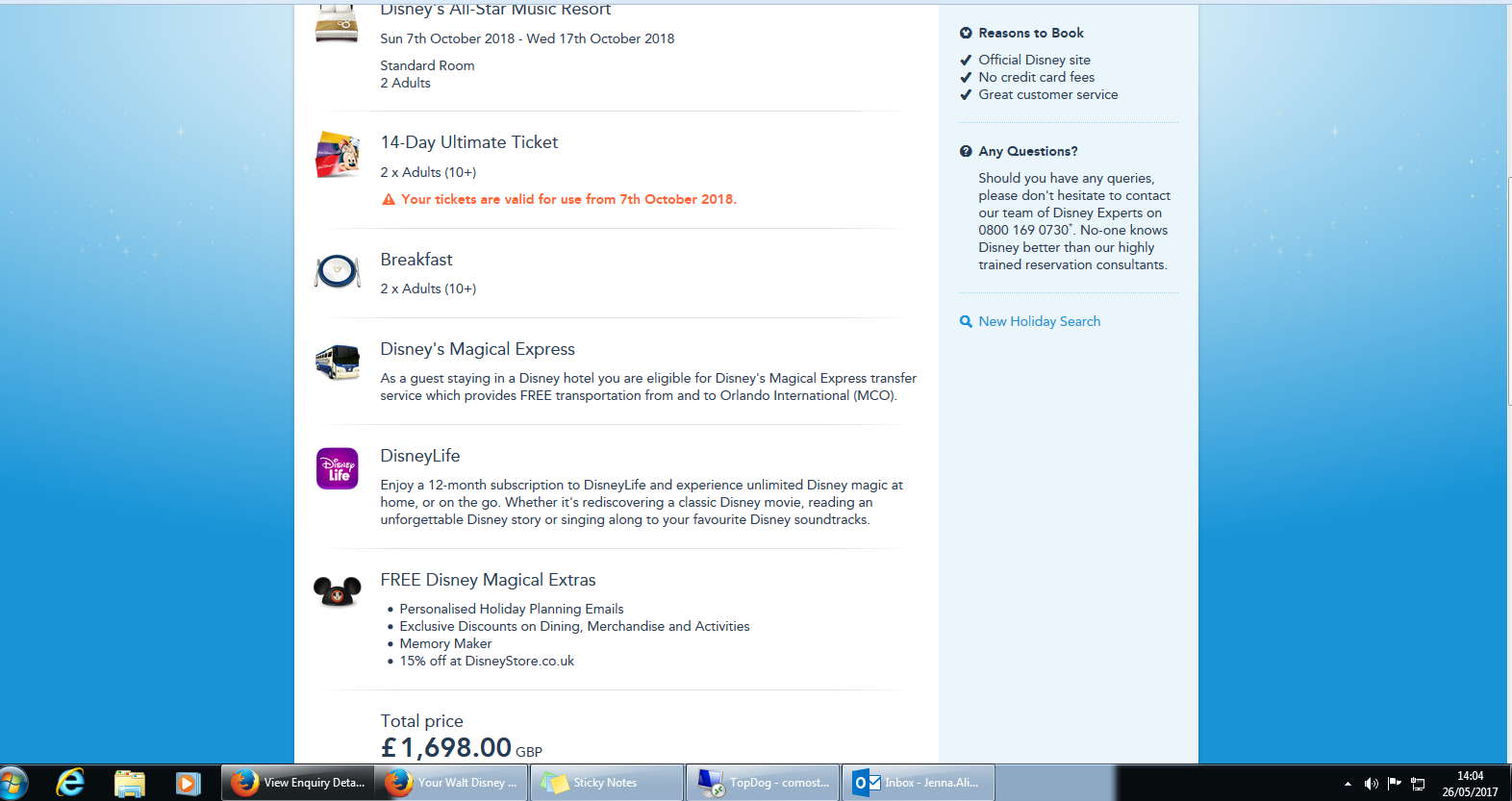Image resolution: width=1512 pixels, height=801 pixels.
Task: Click the hotel bed icon for the resort
Action: [x=337, y=23]
